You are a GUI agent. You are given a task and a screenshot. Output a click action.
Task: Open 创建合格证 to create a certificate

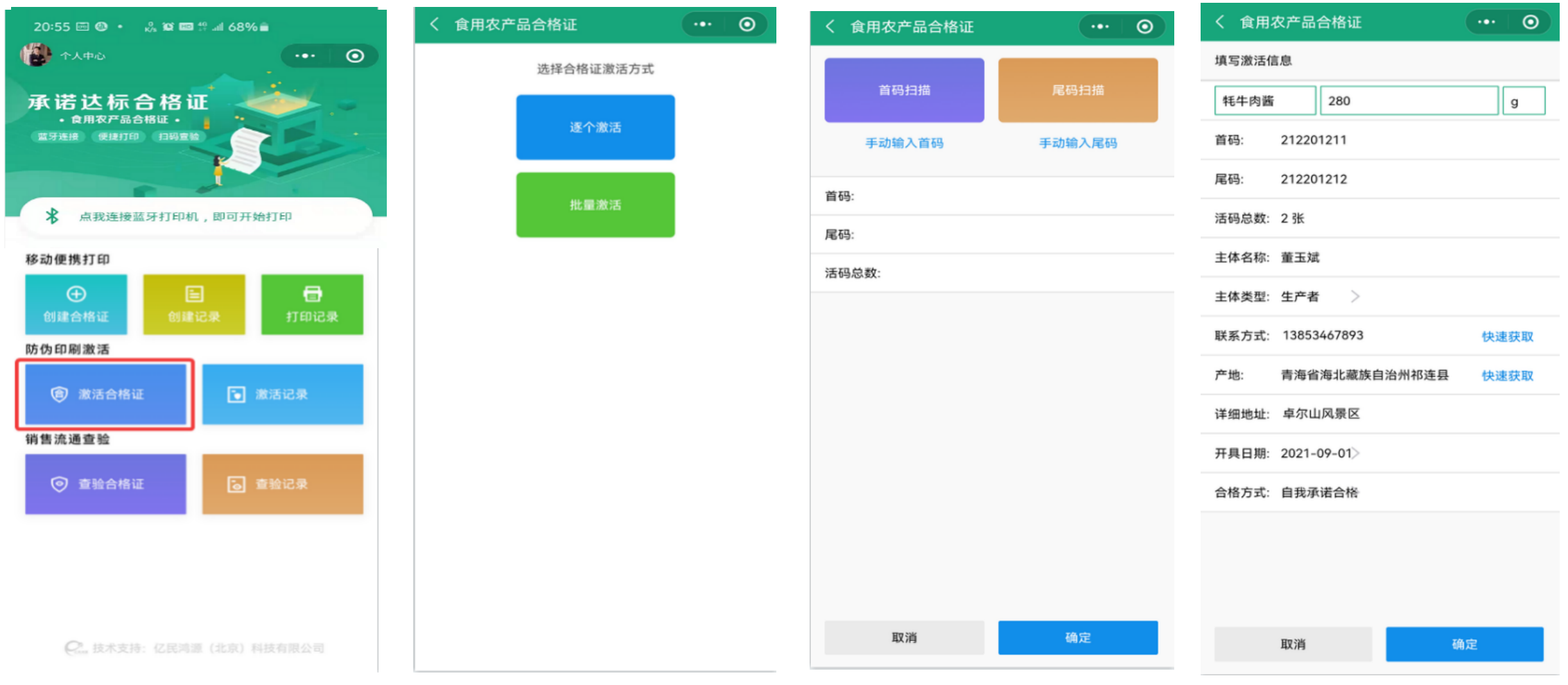pos(75,304)
